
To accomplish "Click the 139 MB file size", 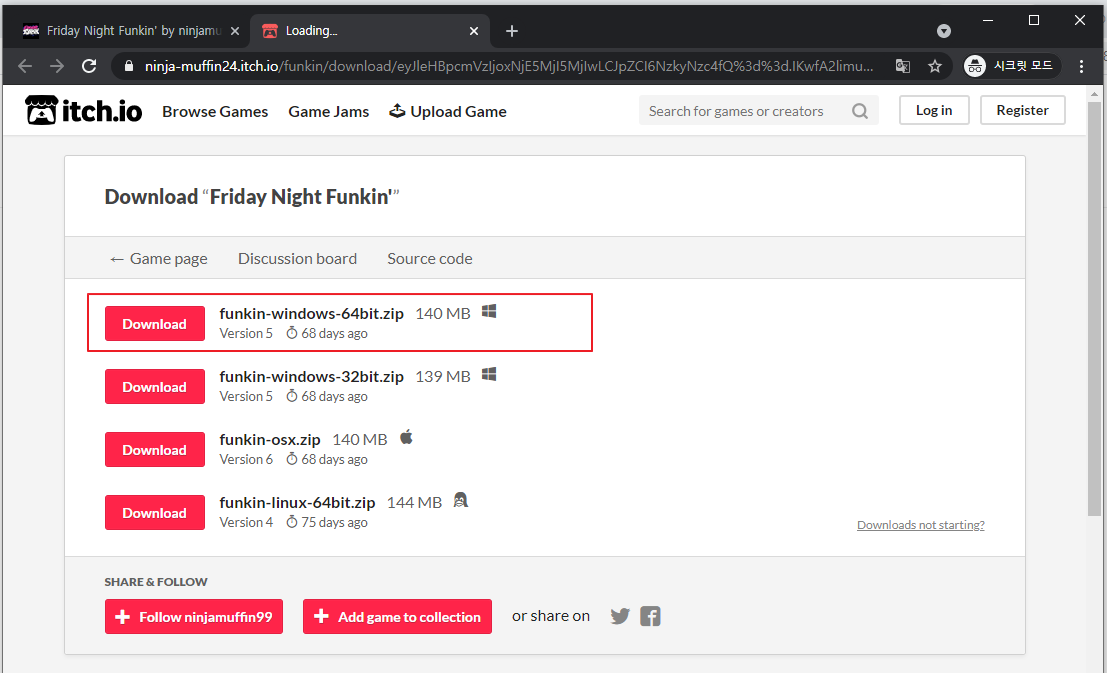I will pyautogui.click(x=443, y=376).
